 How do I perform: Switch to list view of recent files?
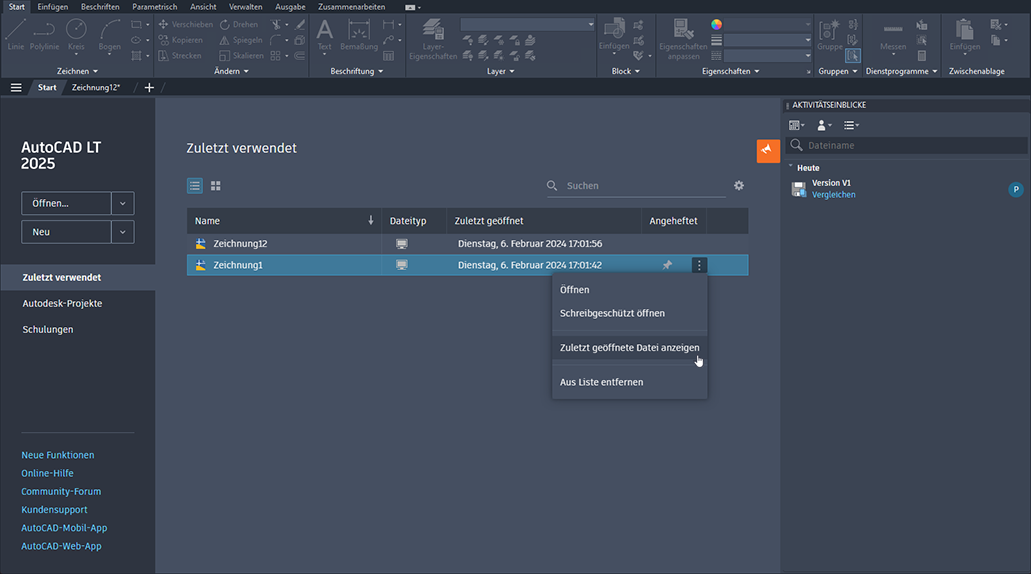[195, 186]
